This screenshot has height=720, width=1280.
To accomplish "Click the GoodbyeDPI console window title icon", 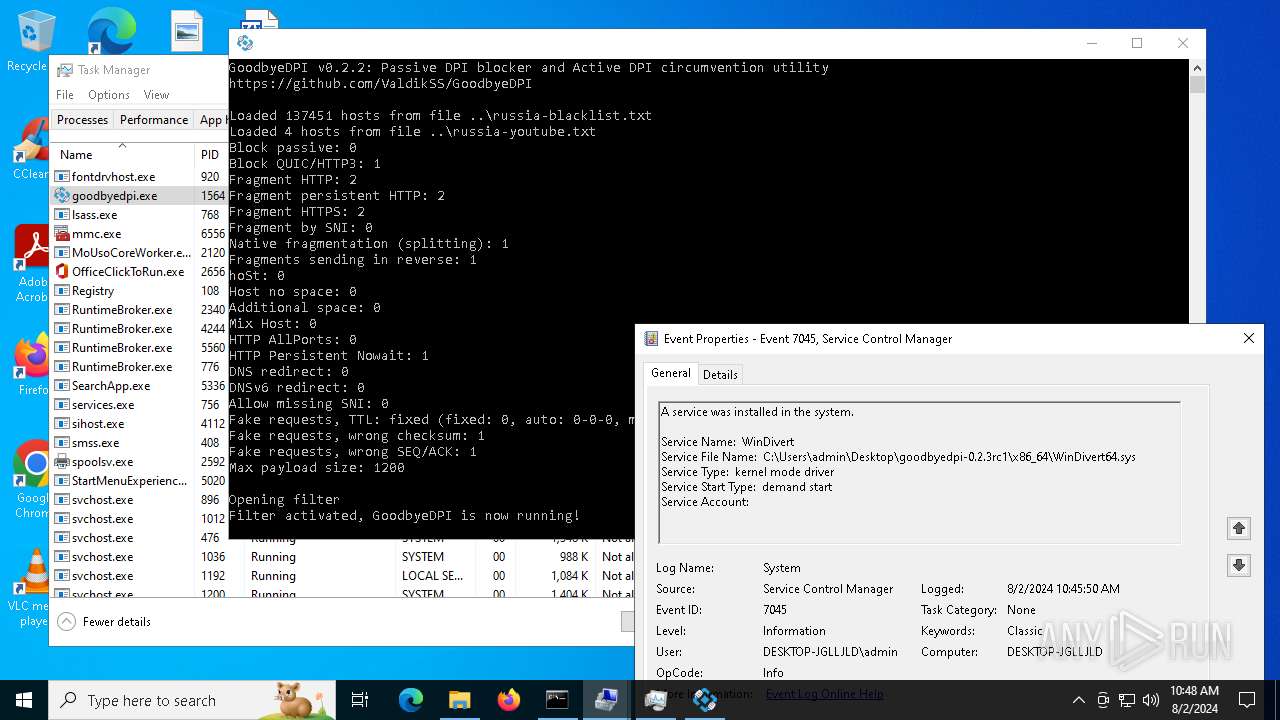I will click(x=245, y=43).
